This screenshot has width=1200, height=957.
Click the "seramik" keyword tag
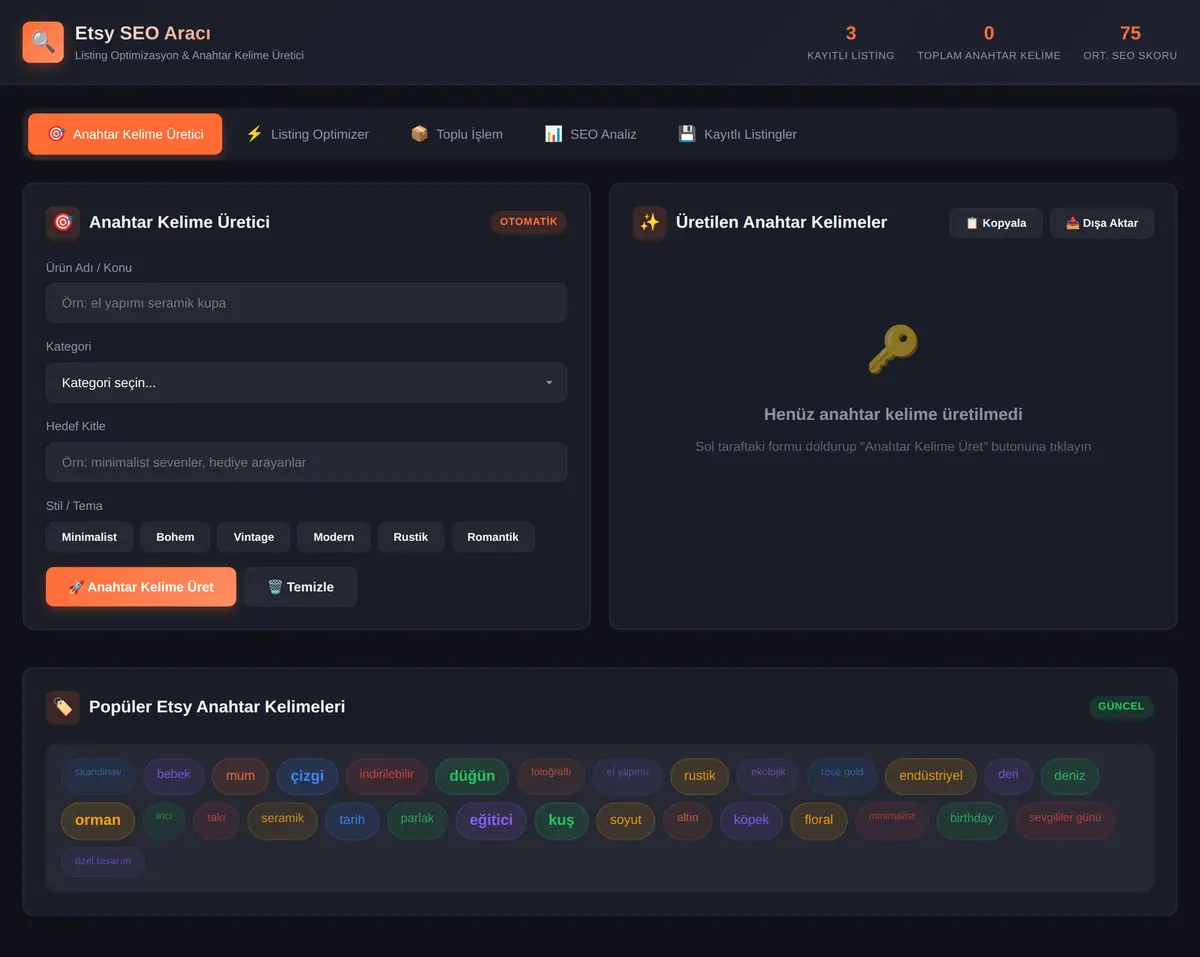tap(282, 820)
